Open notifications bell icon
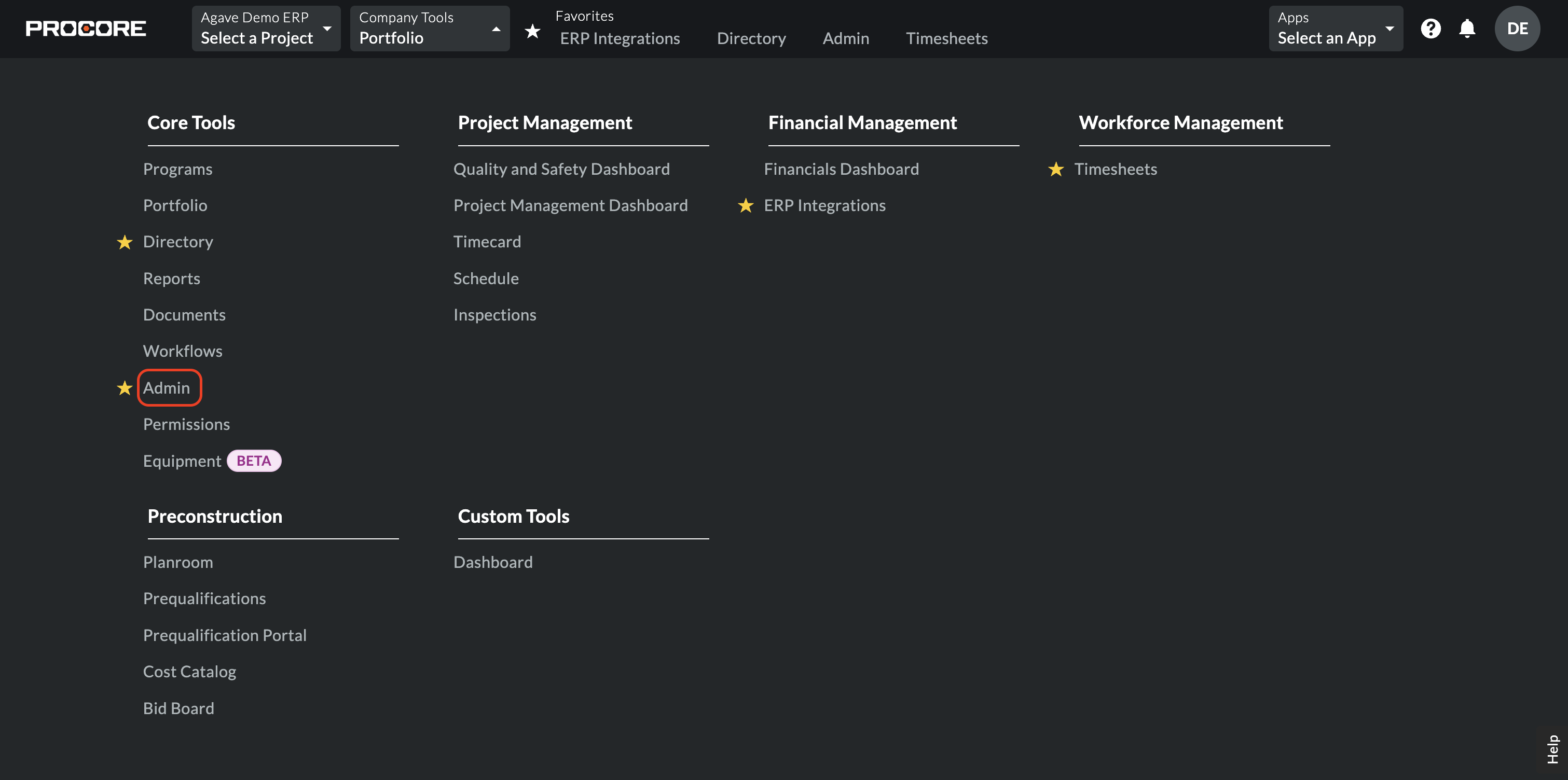 pos(1467,29)
